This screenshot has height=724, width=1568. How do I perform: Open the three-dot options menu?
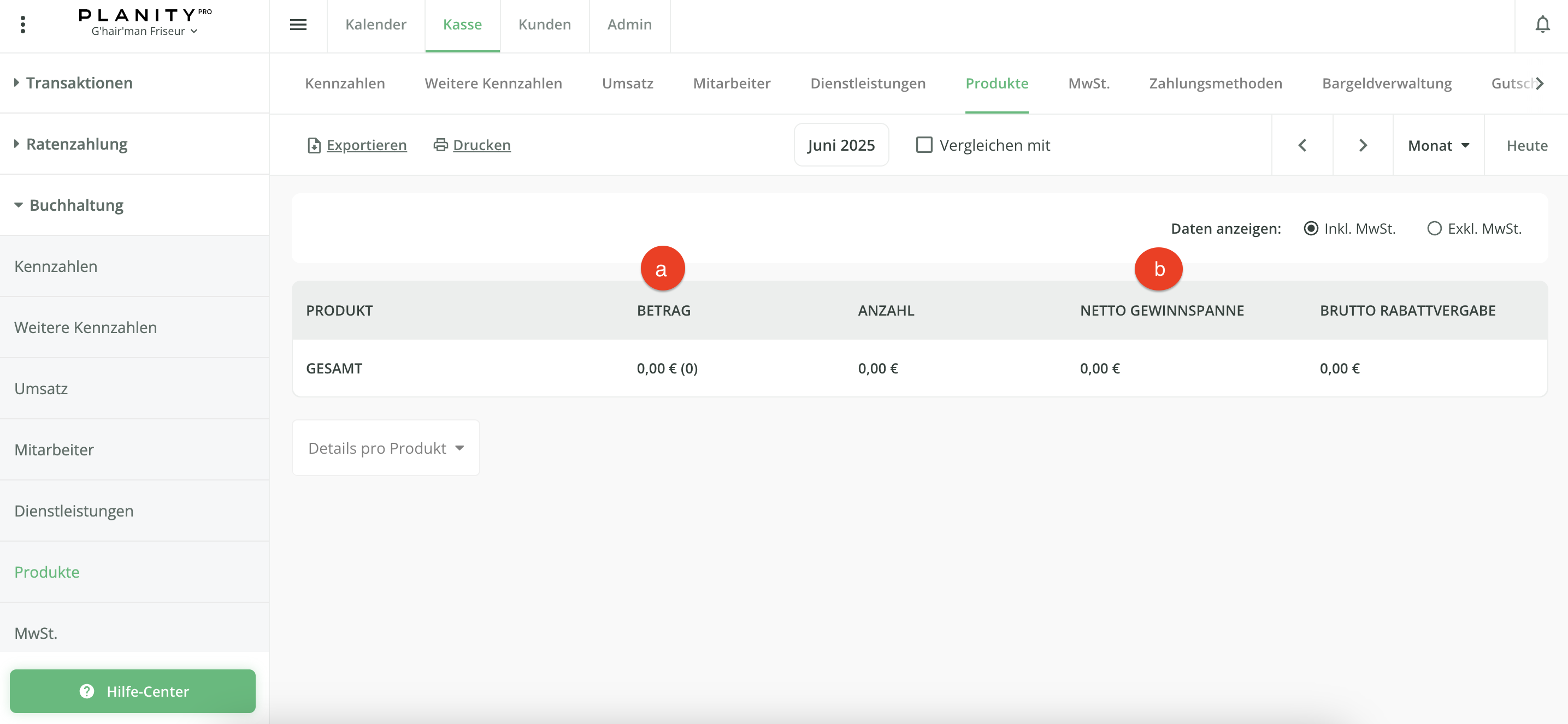click(22, 25)
